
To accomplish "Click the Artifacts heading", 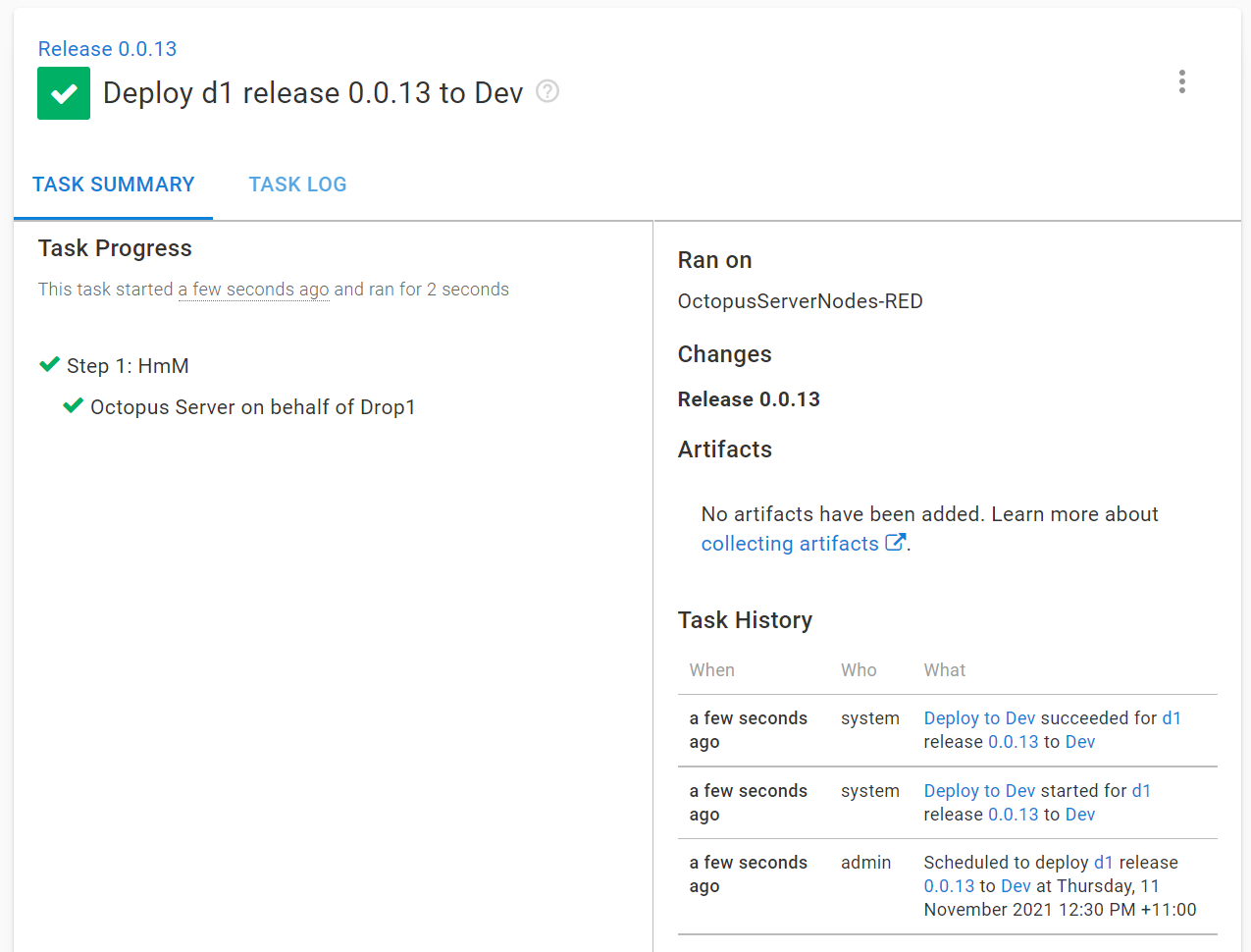I will tap(725, 450).
